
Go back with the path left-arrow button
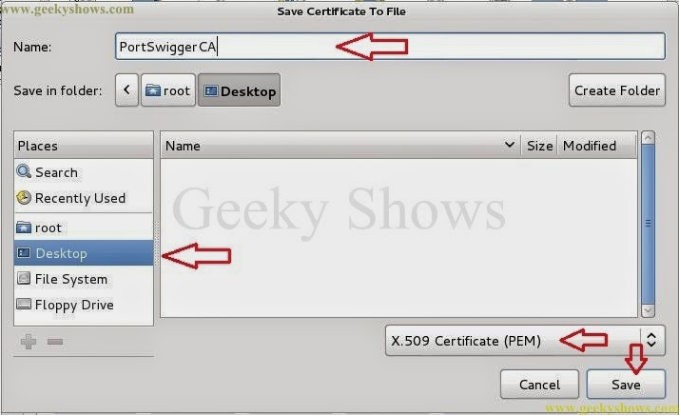[x=127, y=90]
